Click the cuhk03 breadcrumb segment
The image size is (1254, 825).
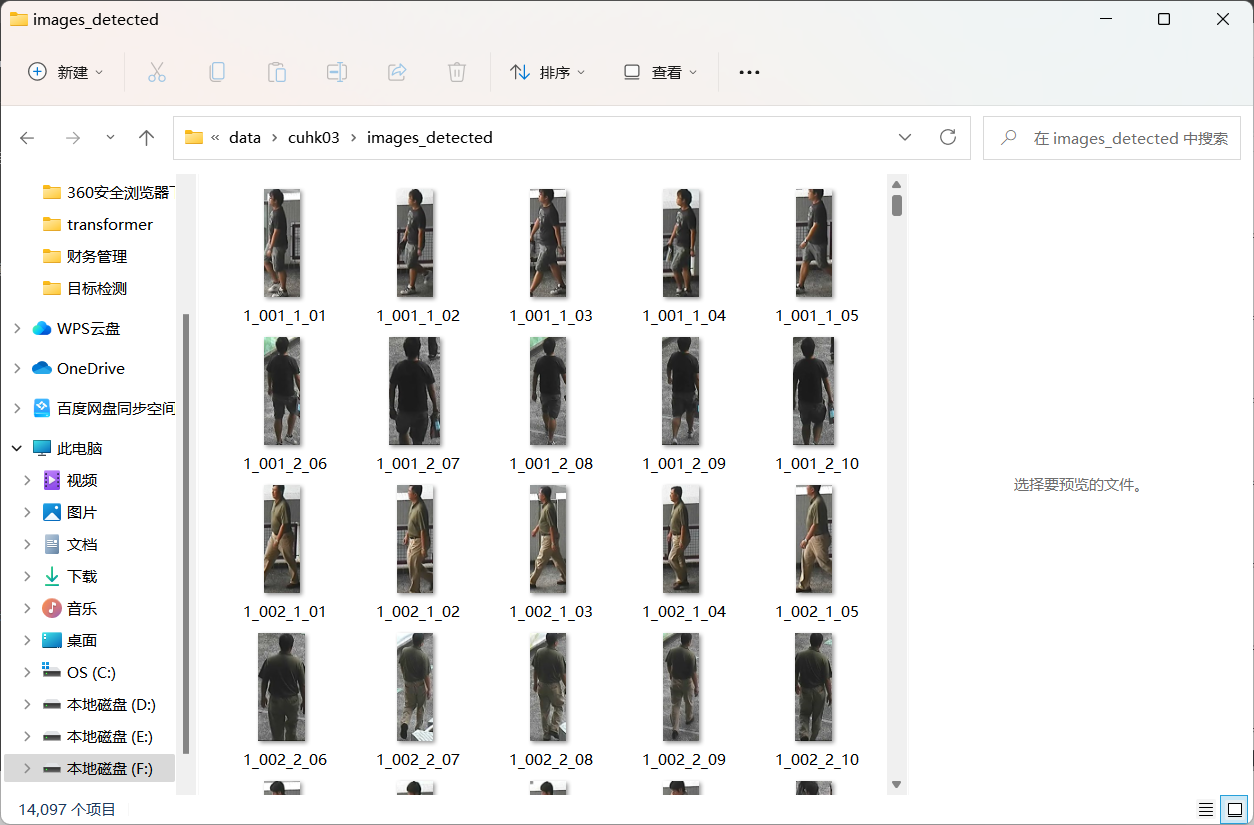click(x=314, y=137)
